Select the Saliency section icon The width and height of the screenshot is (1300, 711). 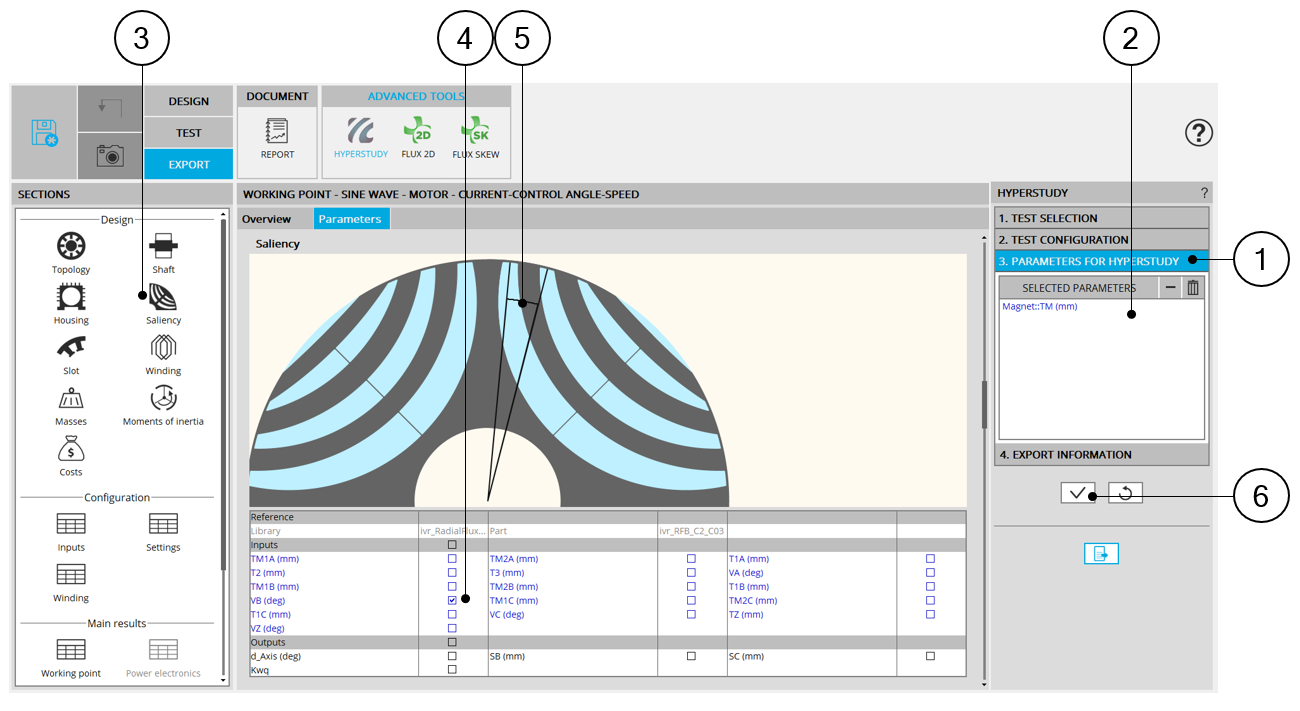[163, 296]
